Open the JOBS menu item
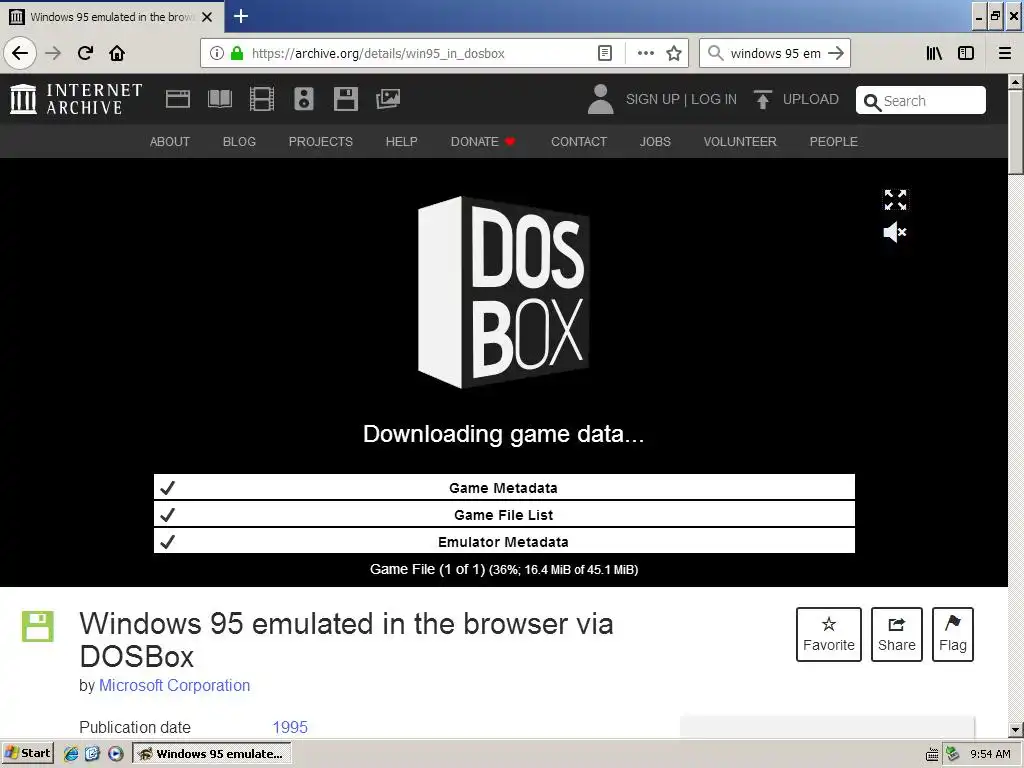The image size is (1024, 768). pyautogui.click(x=655, y=142)
